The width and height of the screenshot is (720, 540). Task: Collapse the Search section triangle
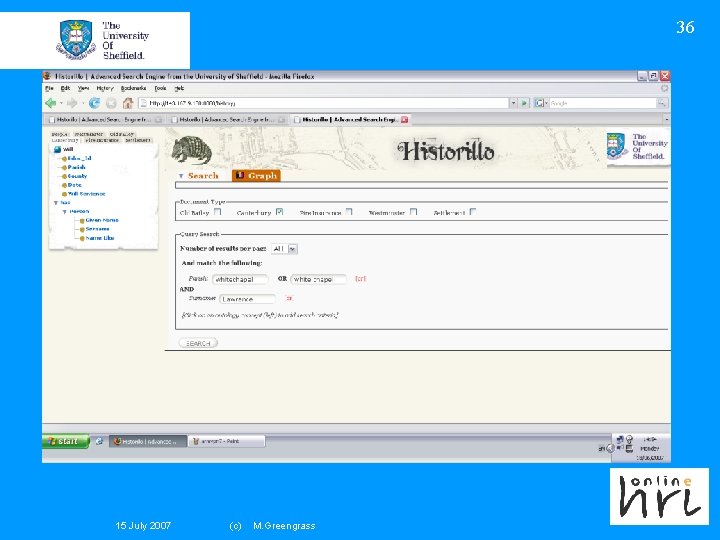click(x=181, y=176)
